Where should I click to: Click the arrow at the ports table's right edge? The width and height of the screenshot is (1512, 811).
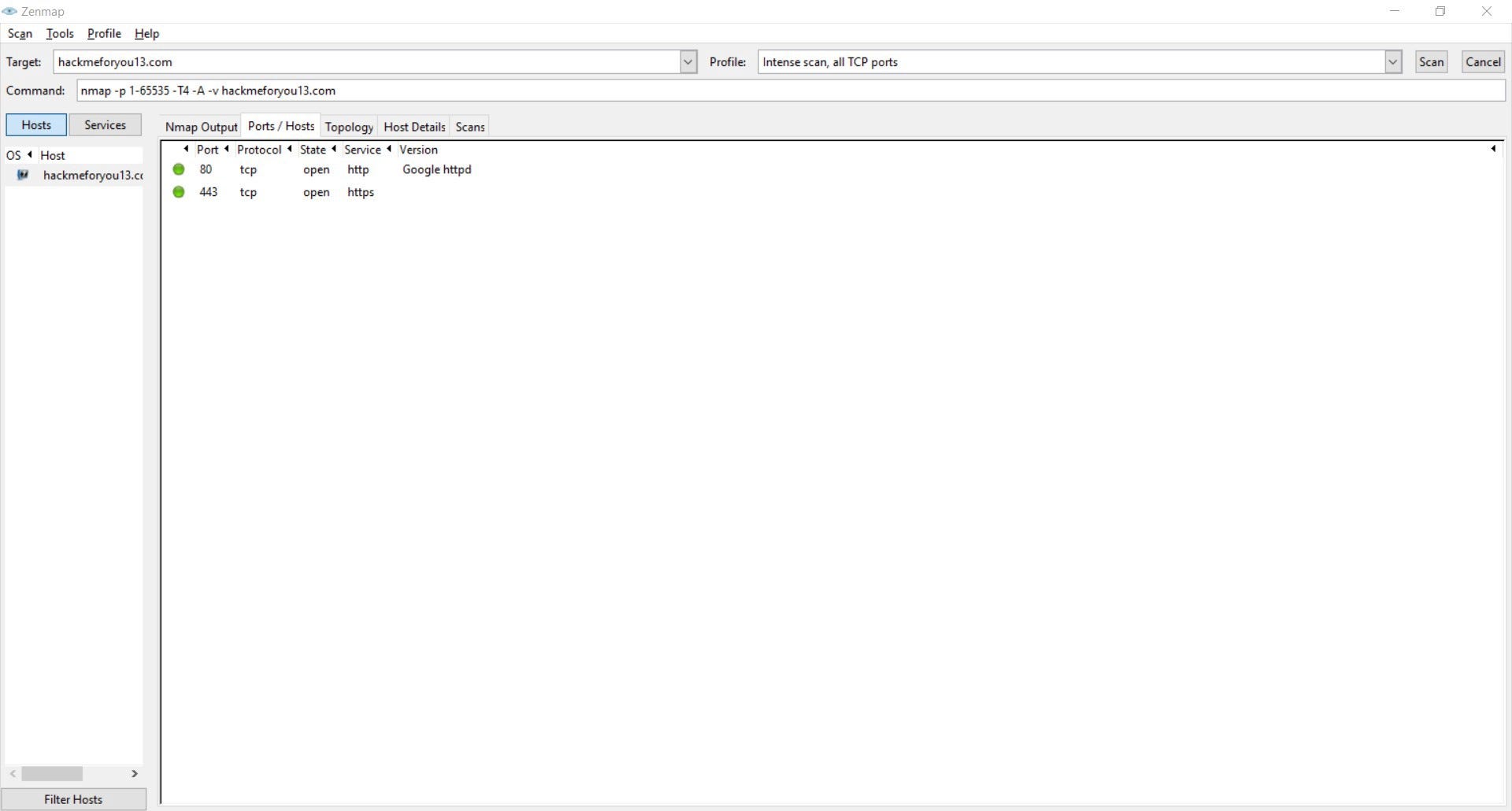coord(1493,149)
